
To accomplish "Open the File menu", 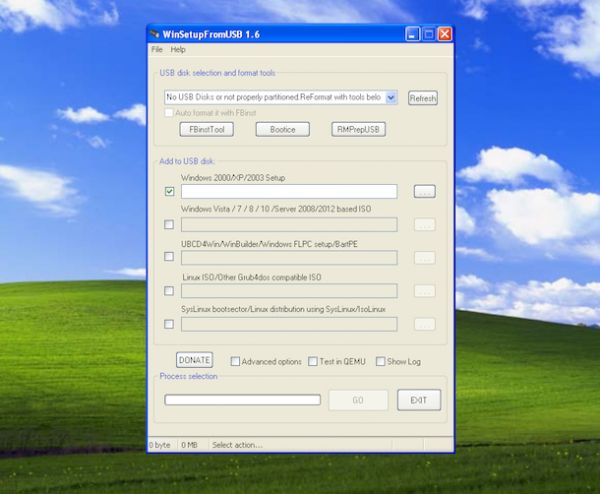I will (x=157, y=49).
